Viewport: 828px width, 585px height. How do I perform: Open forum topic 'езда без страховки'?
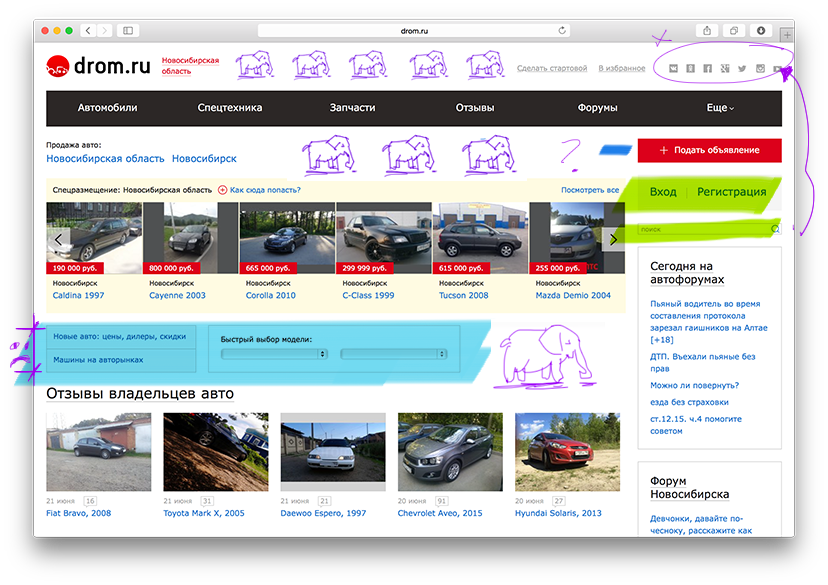click(689, 402)
